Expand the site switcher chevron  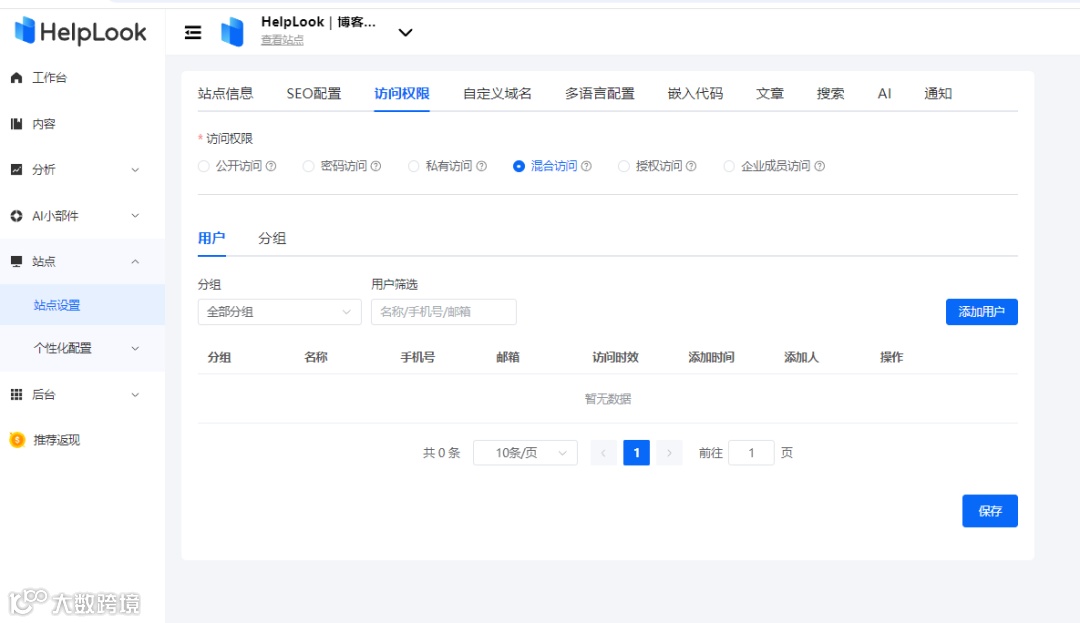[x=405, y=32]
